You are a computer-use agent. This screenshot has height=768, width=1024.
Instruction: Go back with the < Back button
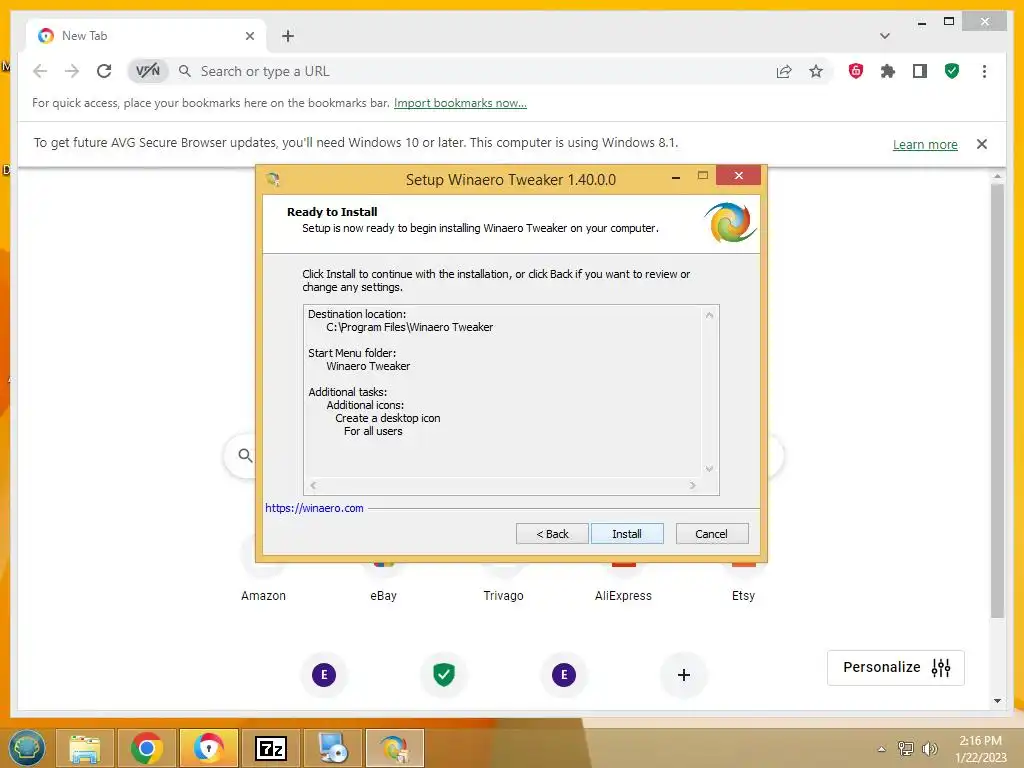click(552, 534)
